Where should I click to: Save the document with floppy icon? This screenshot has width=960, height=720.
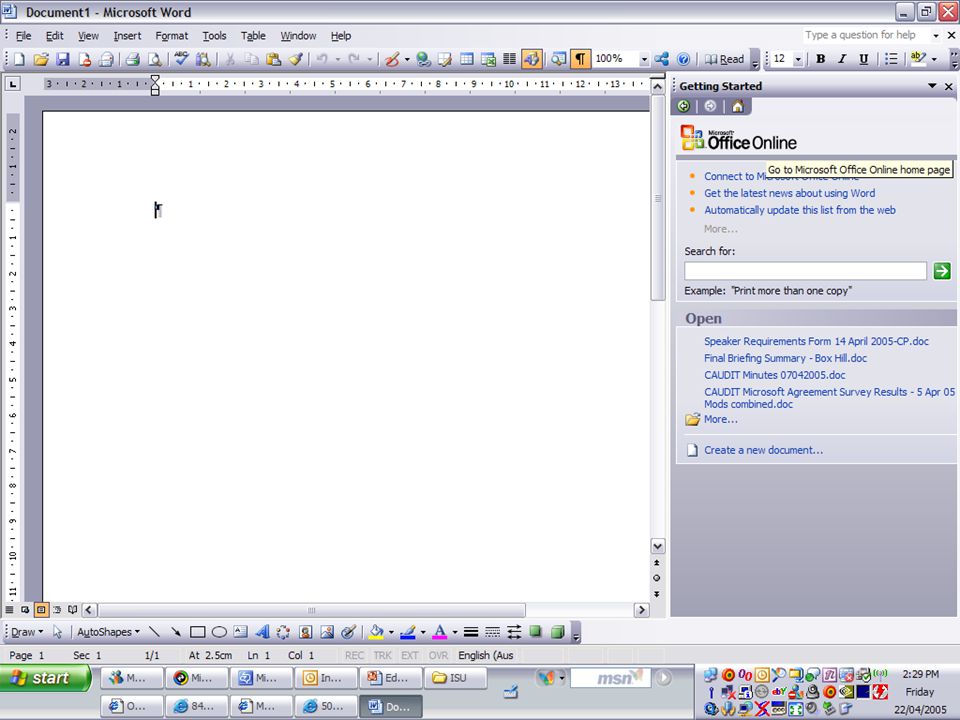pyautogui.click(x=62, y=59)
